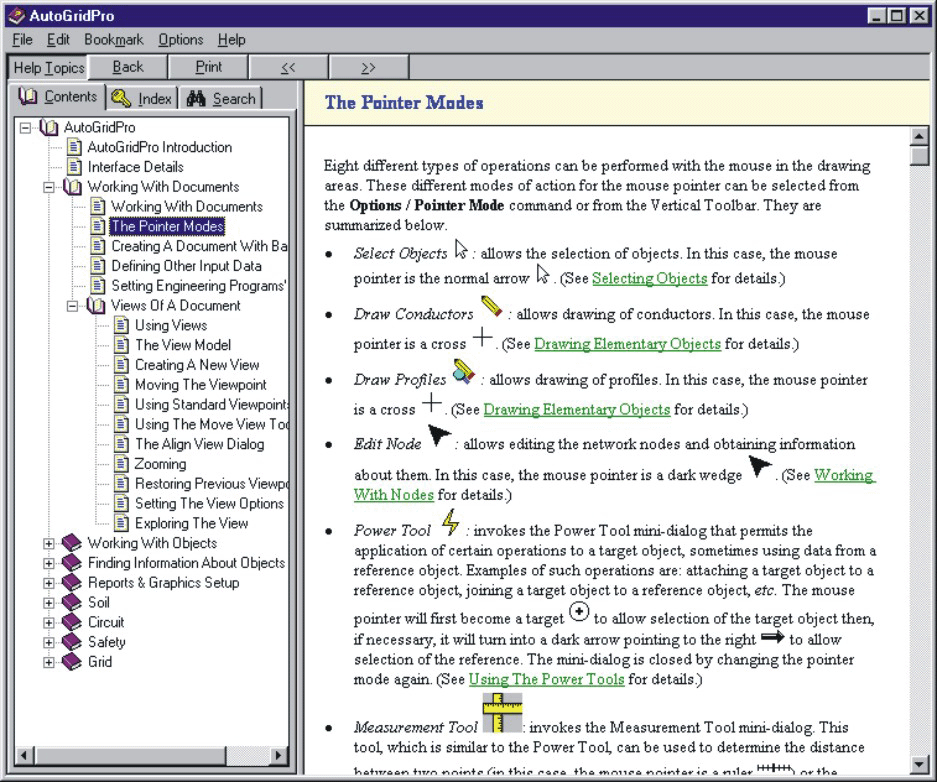Follow Drawing Elementary Objects link under Draw Profiles
Screen dimensions: 937x782
pyautogui.click(x=577, y=410)
